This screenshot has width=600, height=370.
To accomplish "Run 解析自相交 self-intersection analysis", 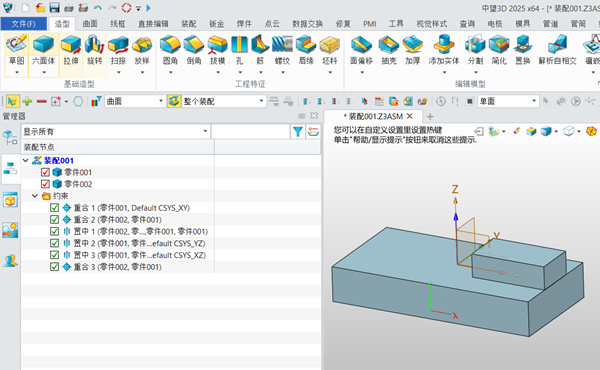I will pyautogui.click(x=558, y=50).
